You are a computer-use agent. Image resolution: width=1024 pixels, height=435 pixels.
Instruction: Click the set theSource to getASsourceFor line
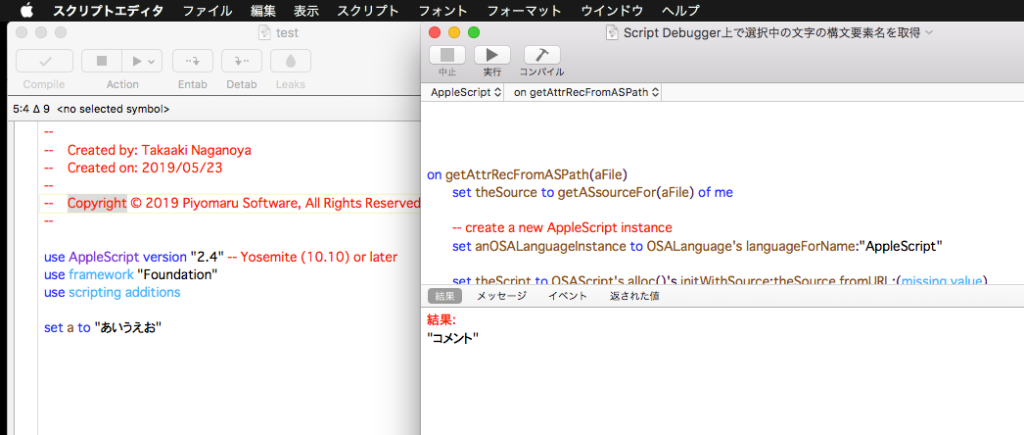tap(592, 193)
